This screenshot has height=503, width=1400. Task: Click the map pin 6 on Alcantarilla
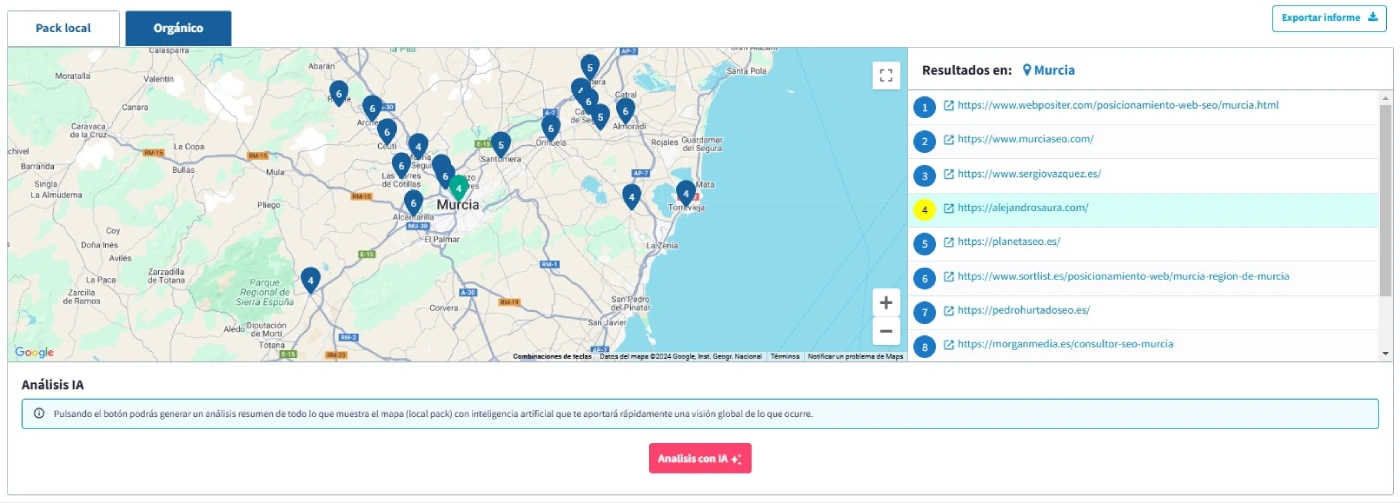(x=413, y=205)
